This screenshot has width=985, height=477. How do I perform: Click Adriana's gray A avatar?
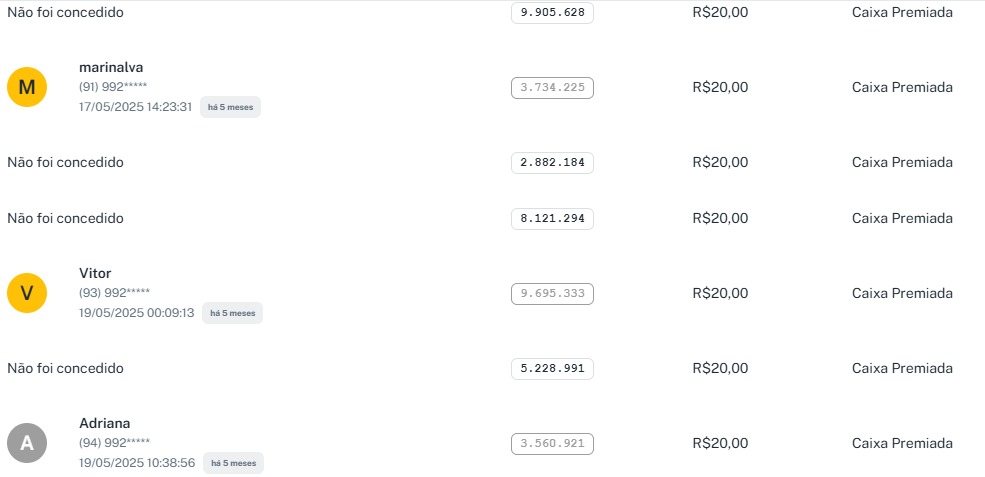coord(27,443)
